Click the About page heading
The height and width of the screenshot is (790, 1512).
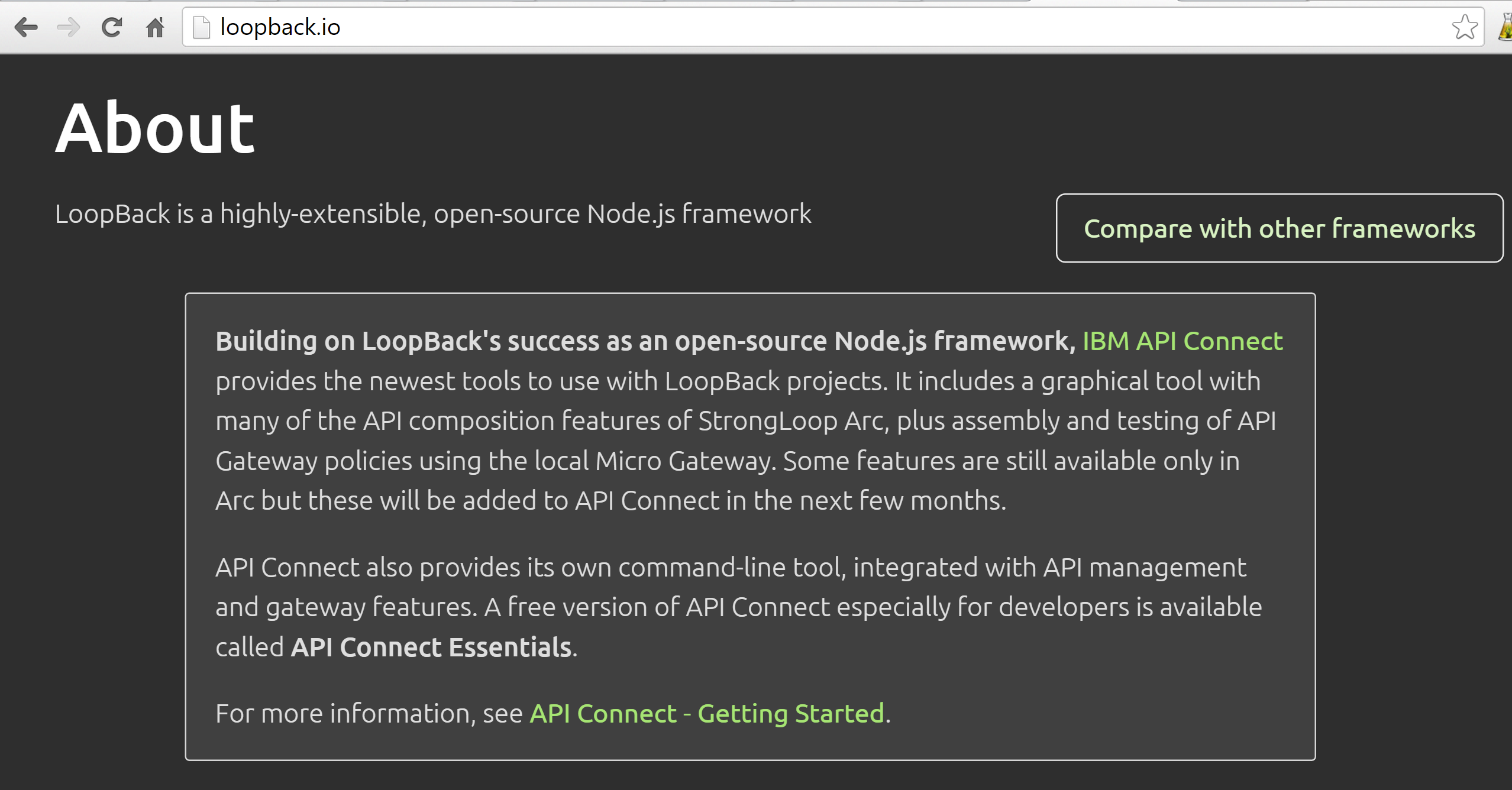[x=155, y=128]
